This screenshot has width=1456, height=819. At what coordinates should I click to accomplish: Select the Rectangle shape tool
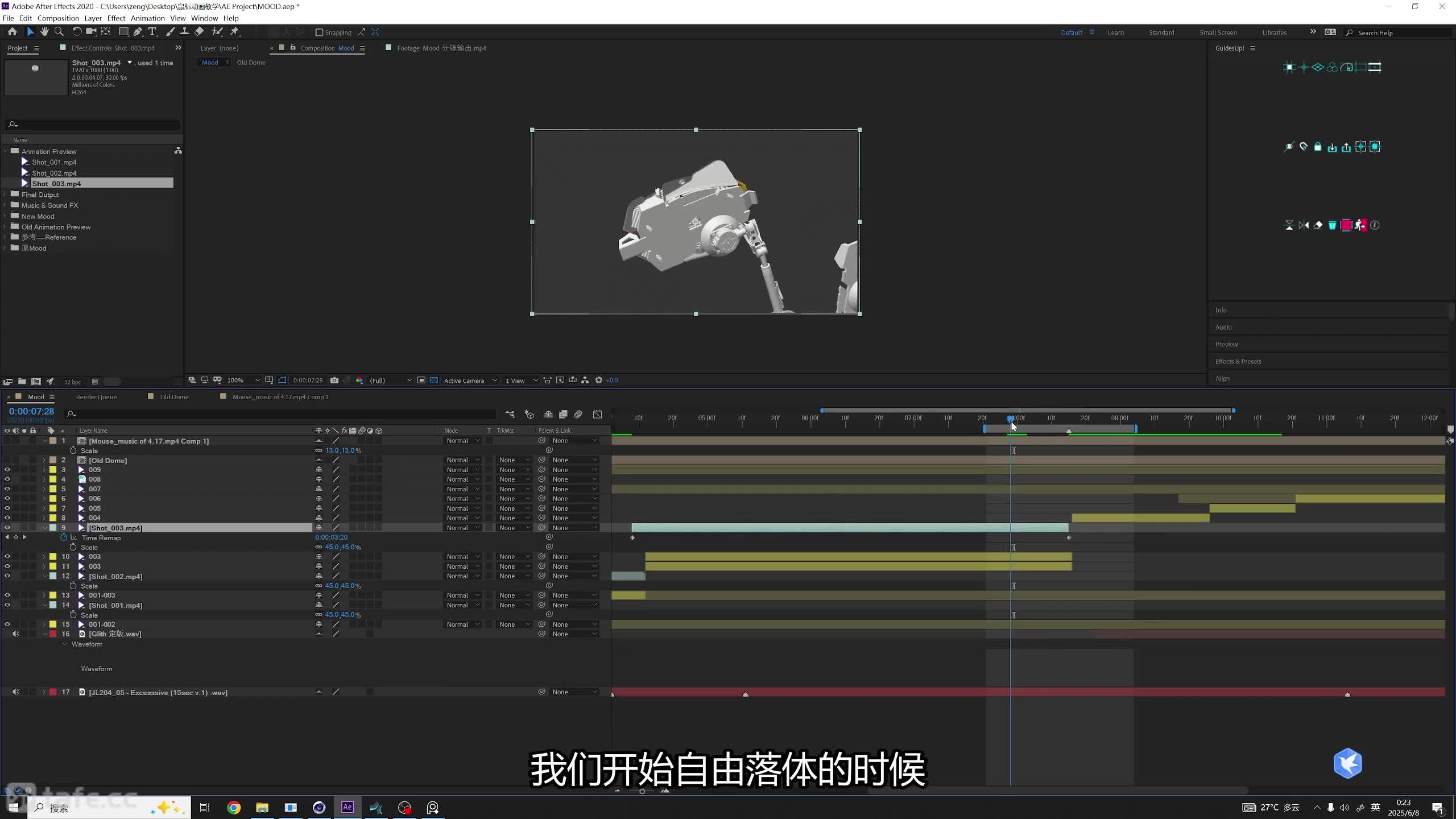123,32
